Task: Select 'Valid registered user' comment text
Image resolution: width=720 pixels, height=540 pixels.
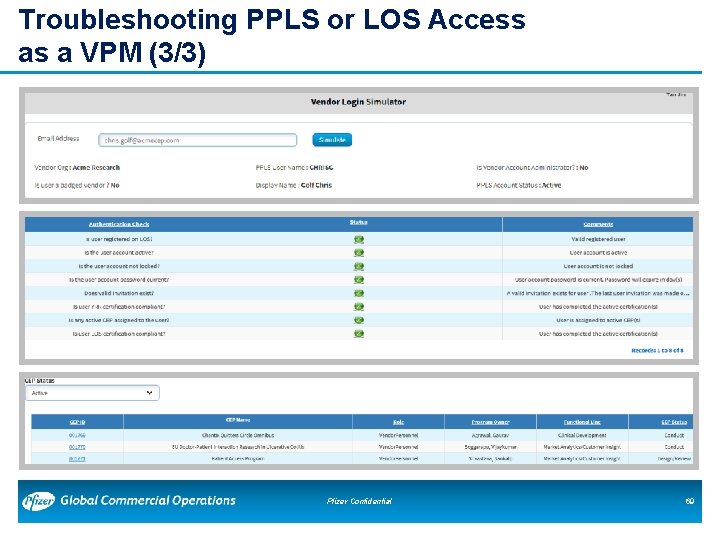Action: 598,239
